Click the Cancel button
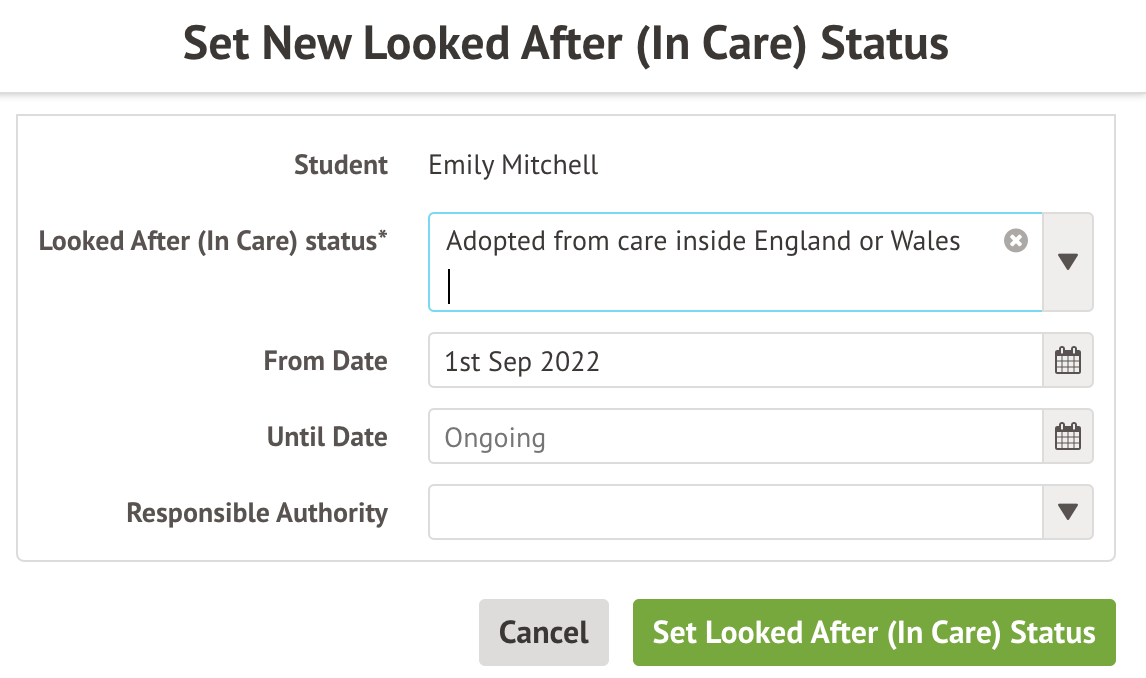This screenshot has height=678, width=1146. tap(544, 632)
